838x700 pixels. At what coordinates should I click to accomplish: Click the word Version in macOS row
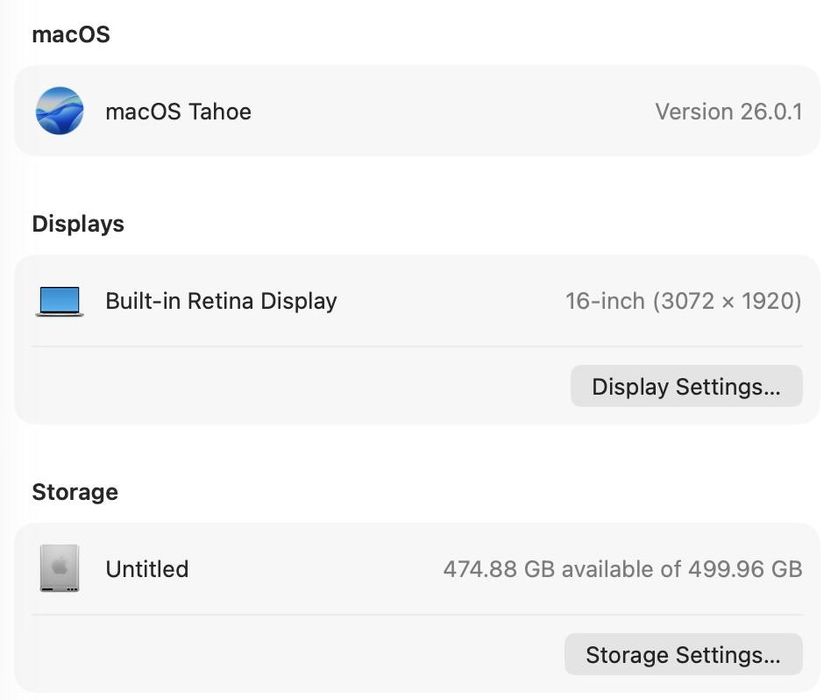pyautogui.click(x=694, y=111)
